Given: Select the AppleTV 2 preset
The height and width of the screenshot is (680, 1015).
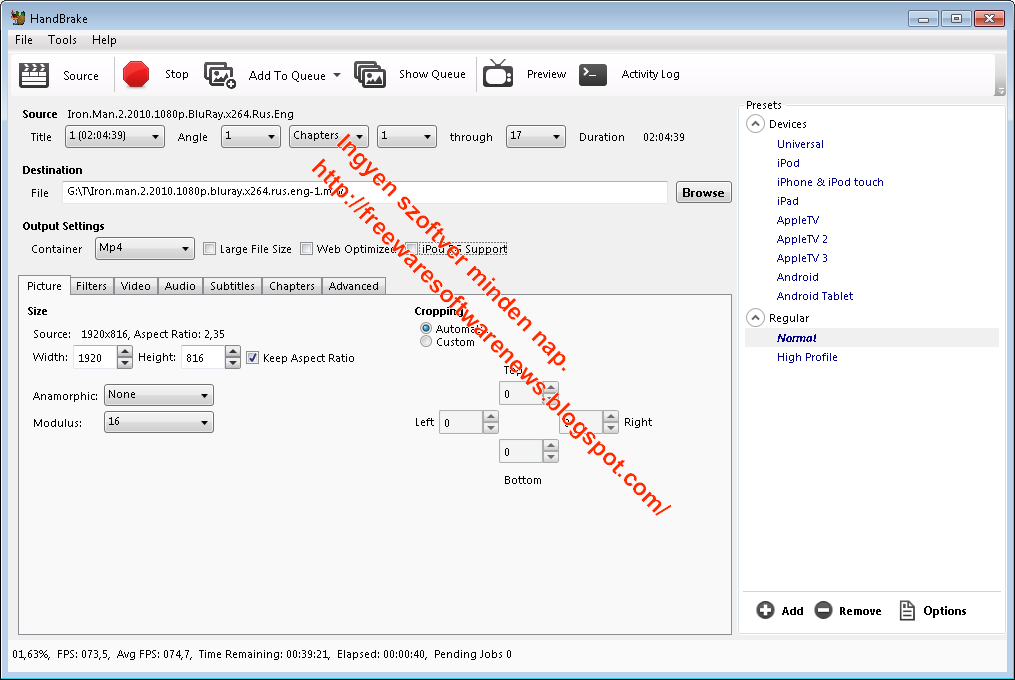Looking at the screenshot, I should pos(802,239).
